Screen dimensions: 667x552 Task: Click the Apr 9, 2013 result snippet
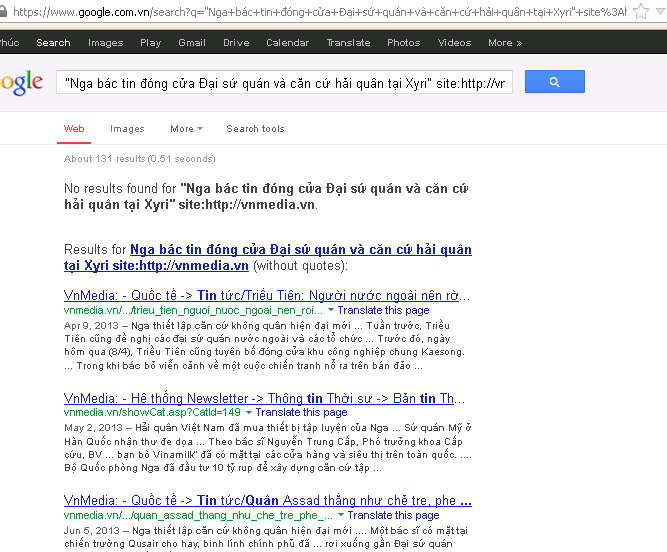(x=265, y=345)
